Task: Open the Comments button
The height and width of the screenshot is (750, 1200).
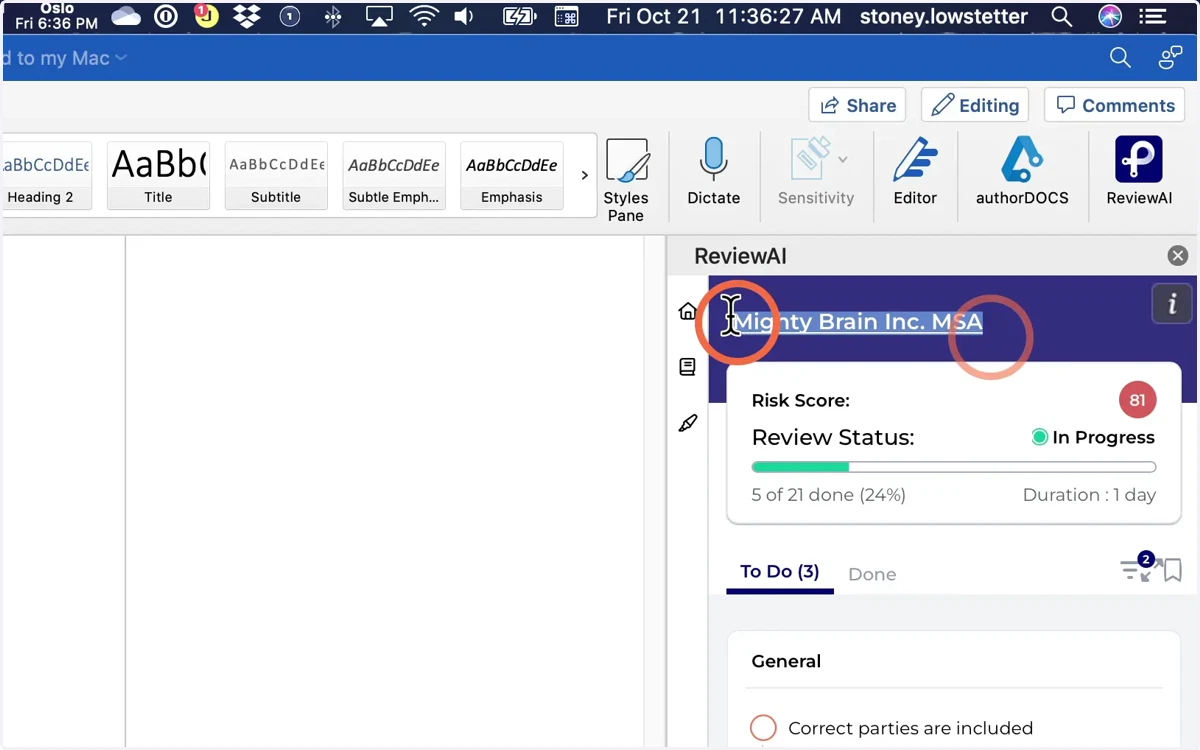Action: coord(1115,105)
